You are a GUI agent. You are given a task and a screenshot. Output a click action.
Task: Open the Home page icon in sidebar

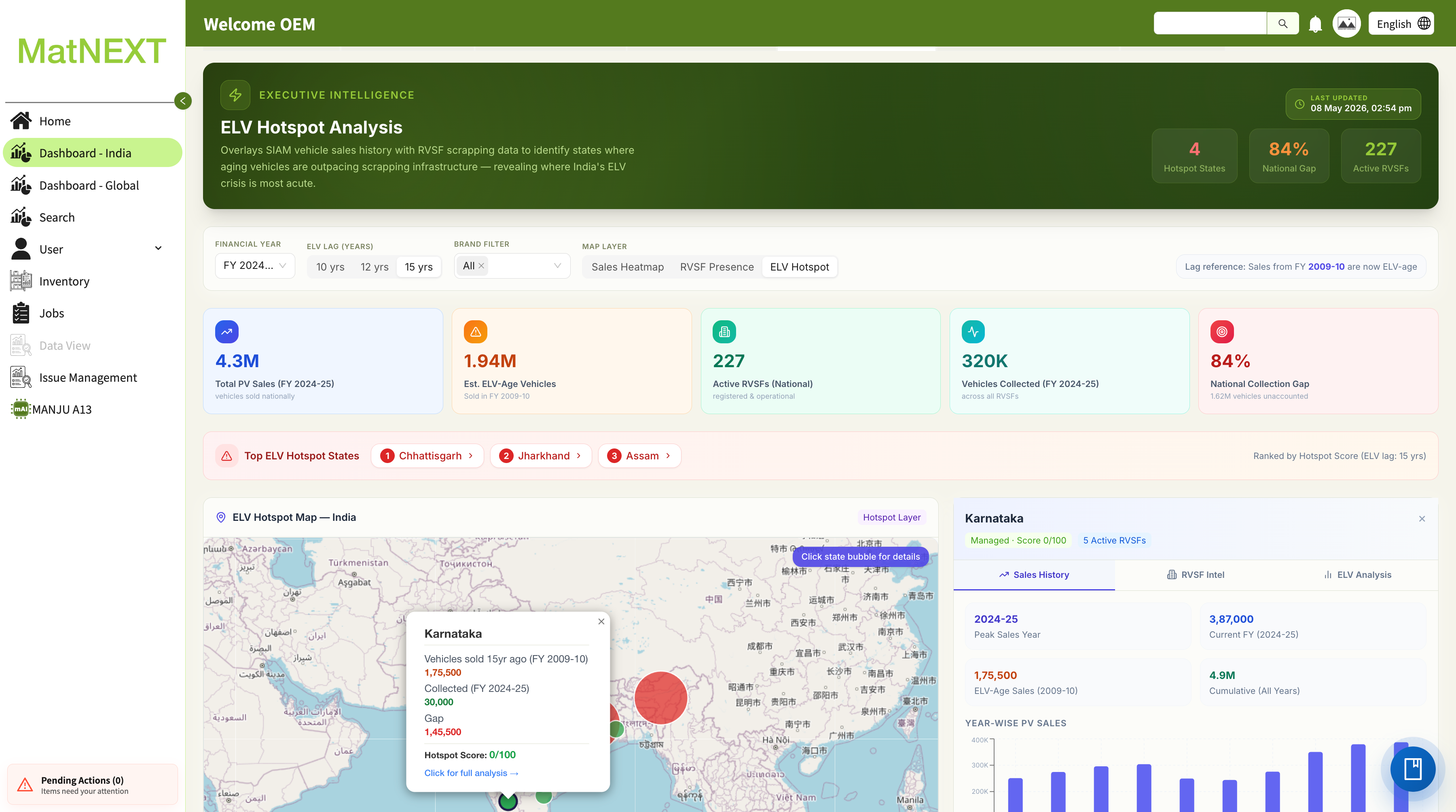click(x=21, y=121)
